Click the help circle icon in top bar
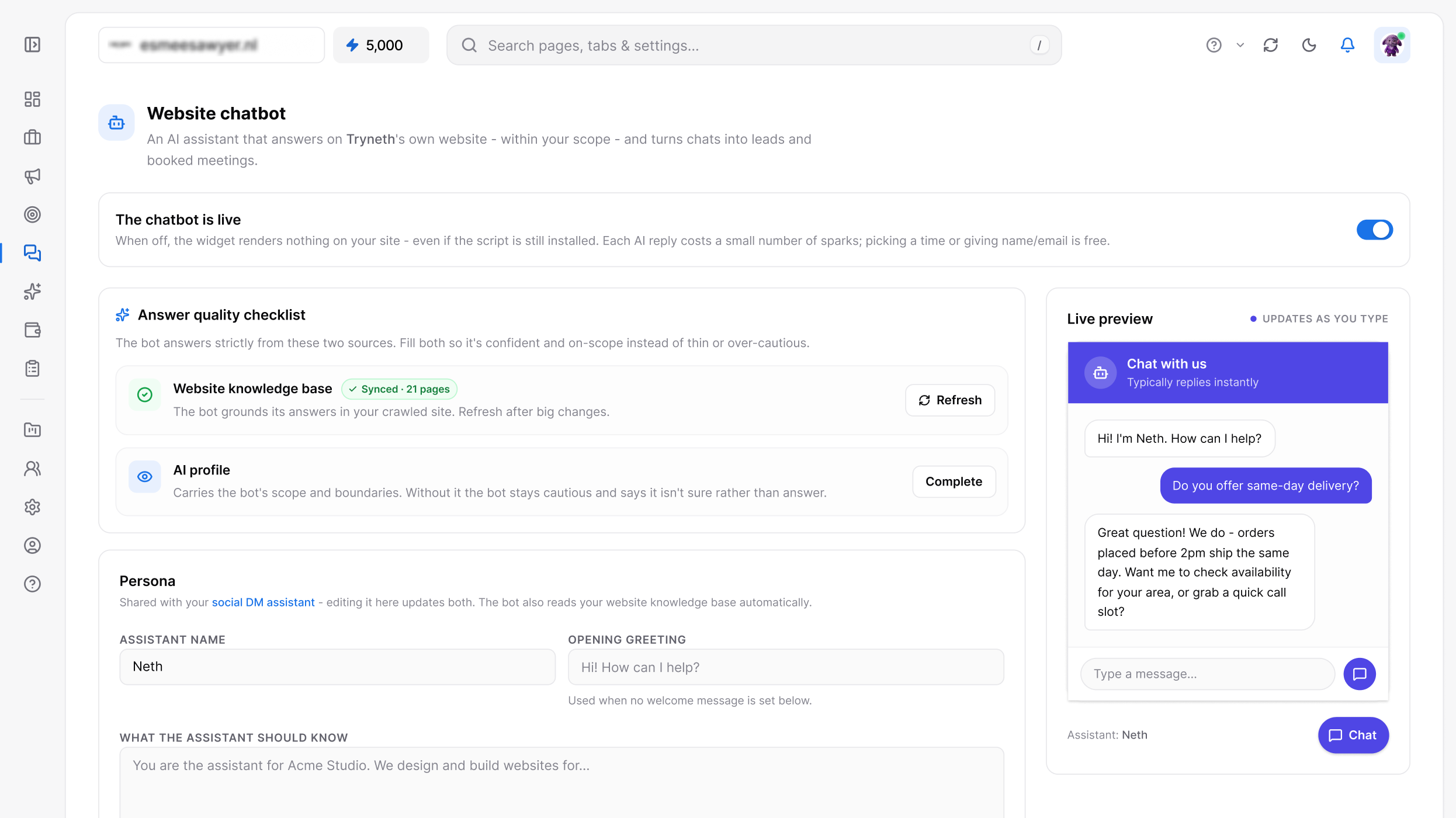The height and width of the screenshot is (818, 1456). (1214, 45)
